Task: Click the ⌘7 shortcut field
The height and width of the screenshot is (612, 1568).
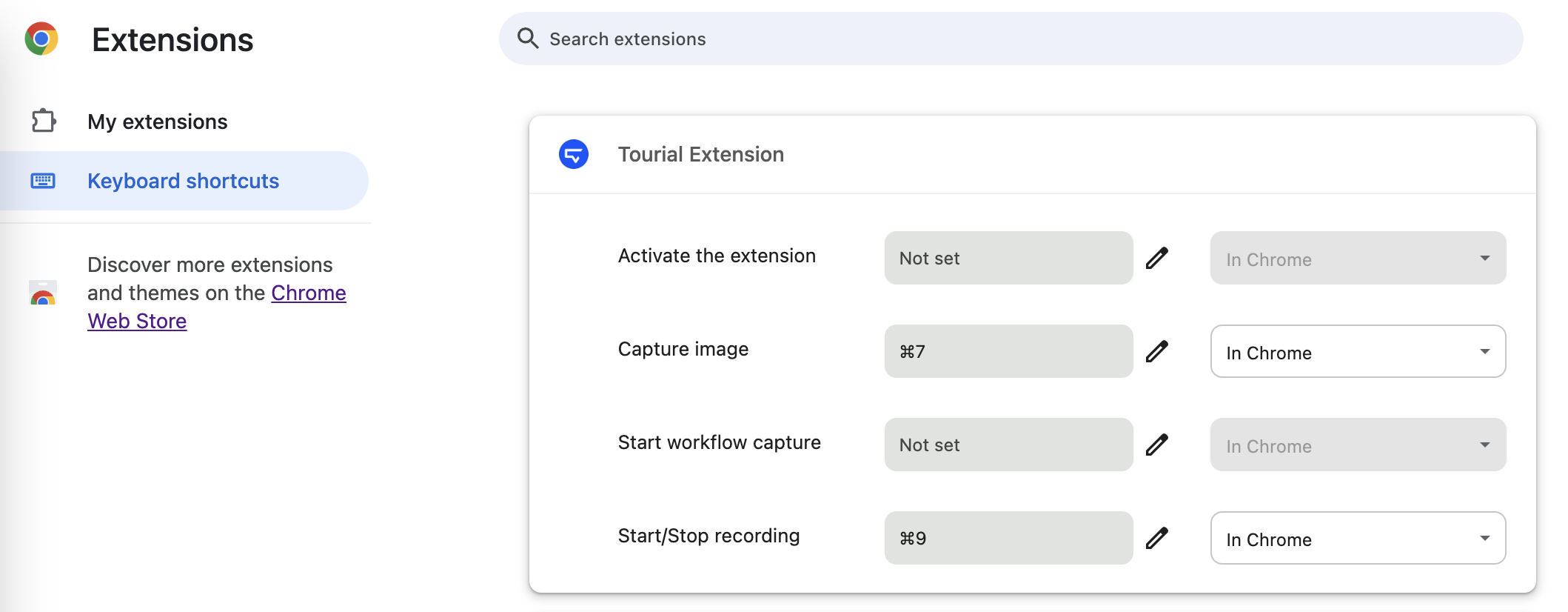Action: coord(1008,351)
